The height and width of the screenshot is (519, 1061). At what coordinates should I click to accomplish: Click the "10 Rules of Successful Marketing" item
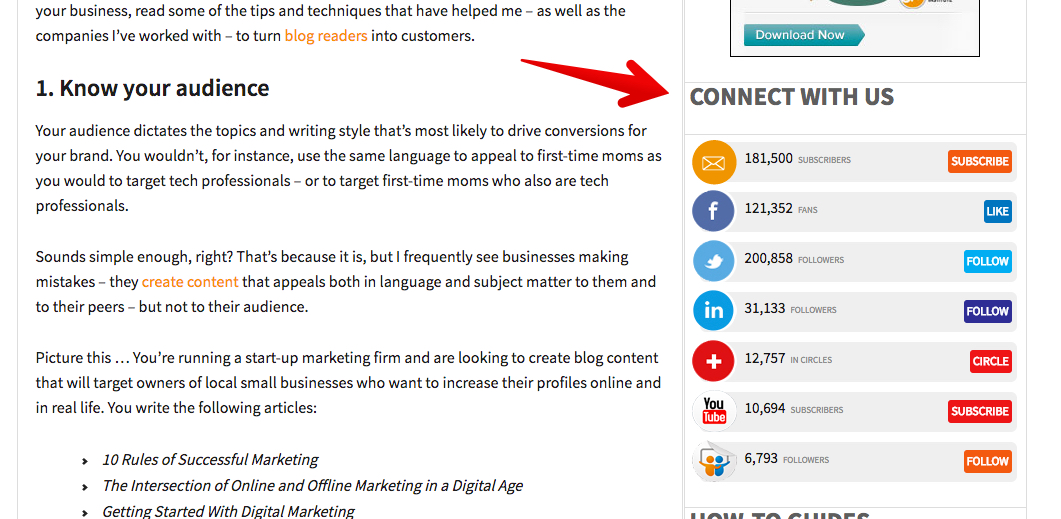[210, 460]
